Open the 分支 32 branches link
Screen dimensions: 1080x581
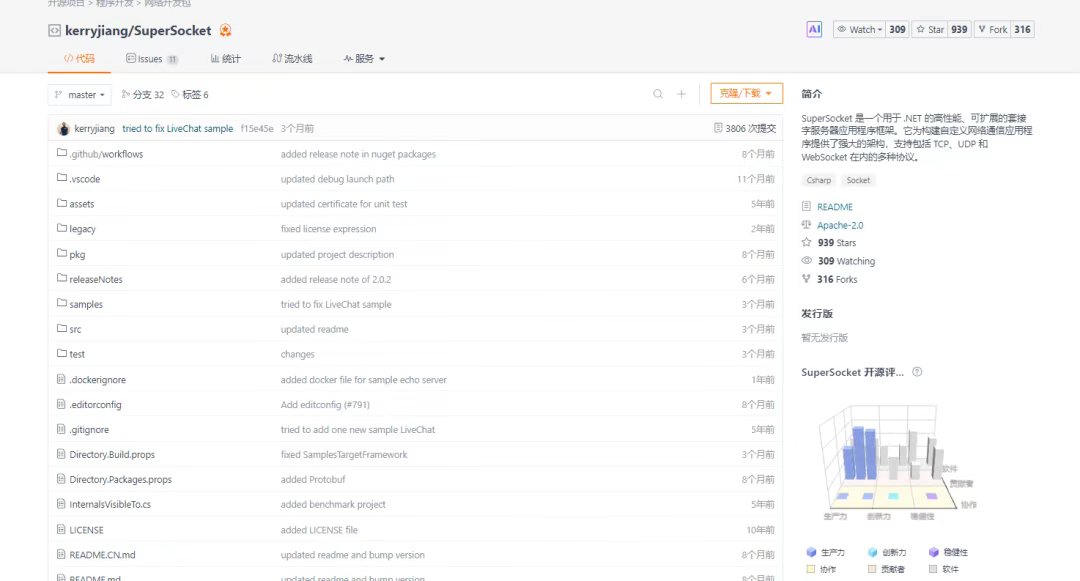(x=143, y=94)
